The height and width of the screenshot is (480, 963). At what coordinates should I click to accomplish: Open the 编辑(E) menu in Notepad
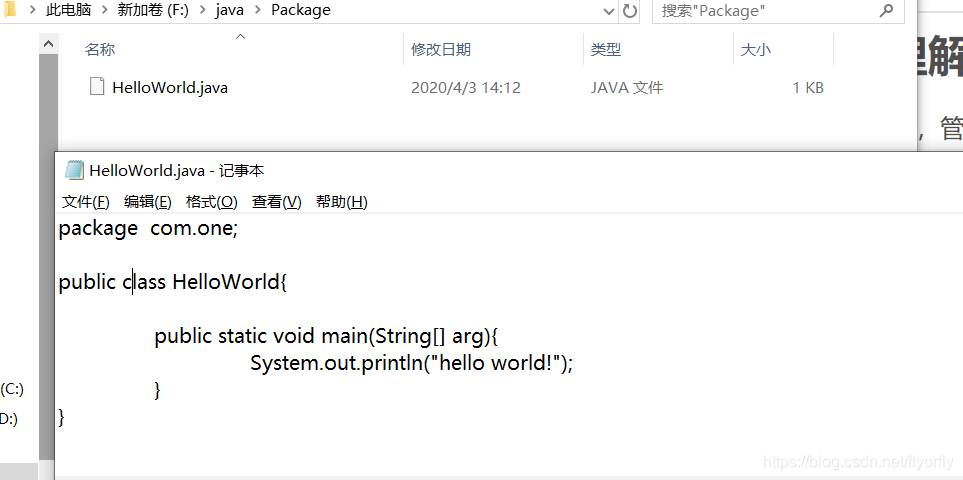[x=147, y=202]
